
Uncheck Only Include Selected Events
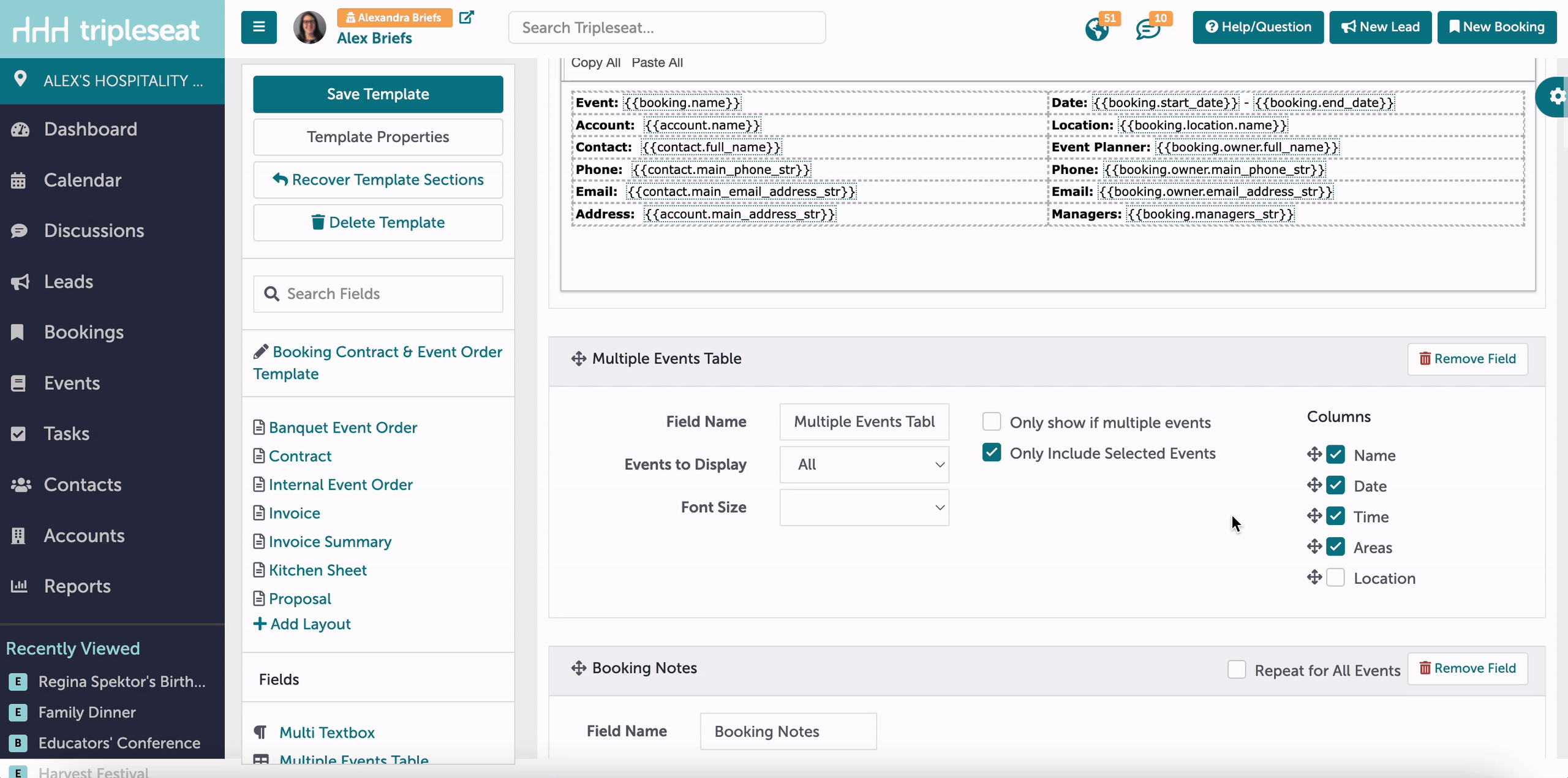pos(992,452)
